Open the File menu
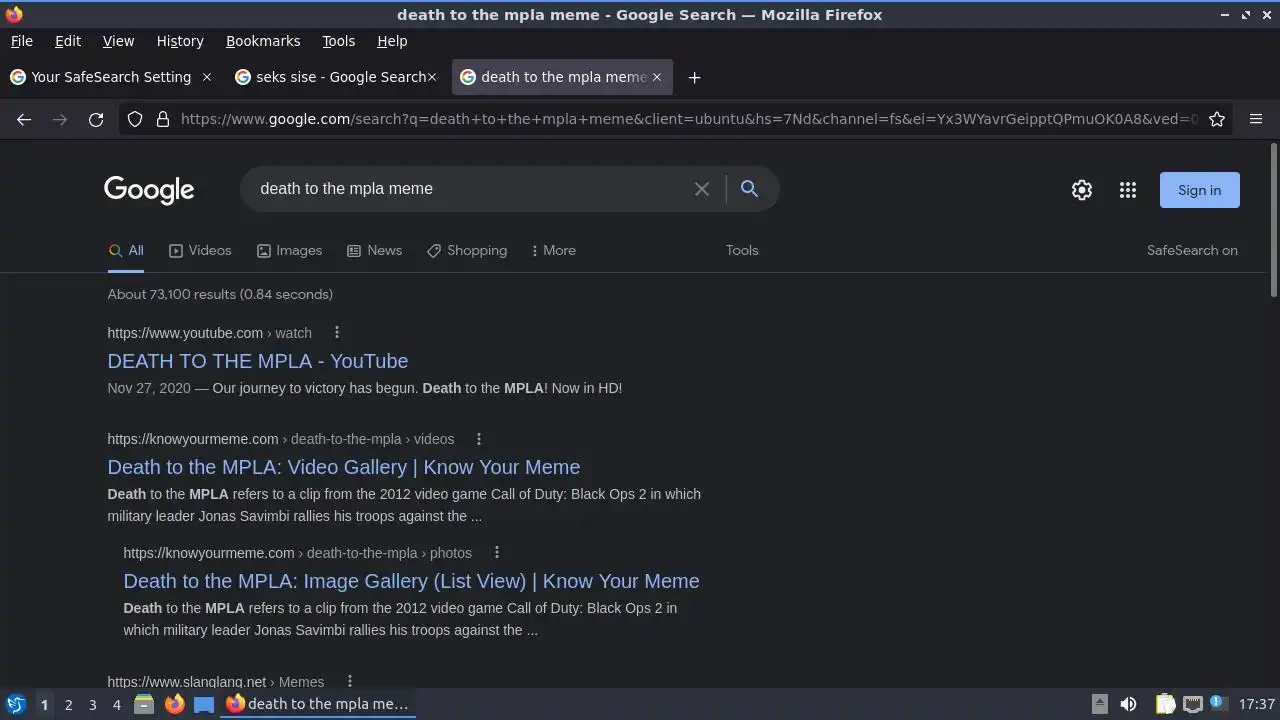 point(21,41)
